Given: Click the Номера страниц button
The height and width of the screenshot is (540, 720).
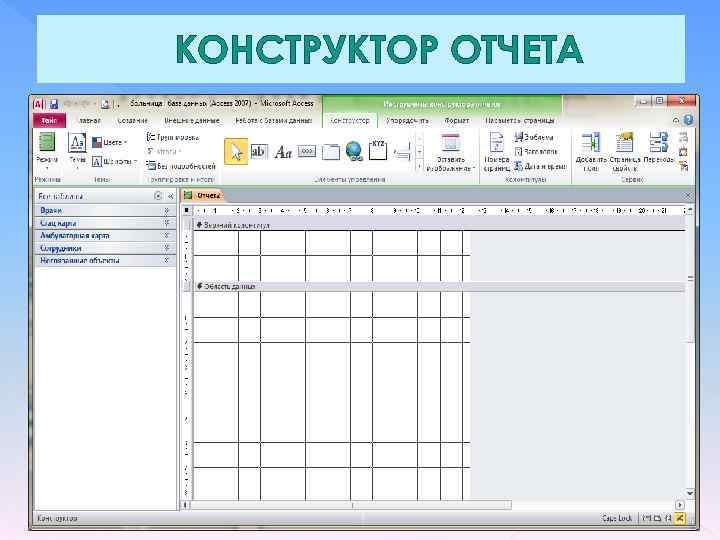Looking at the screenshot, I should tap(497, 152).
